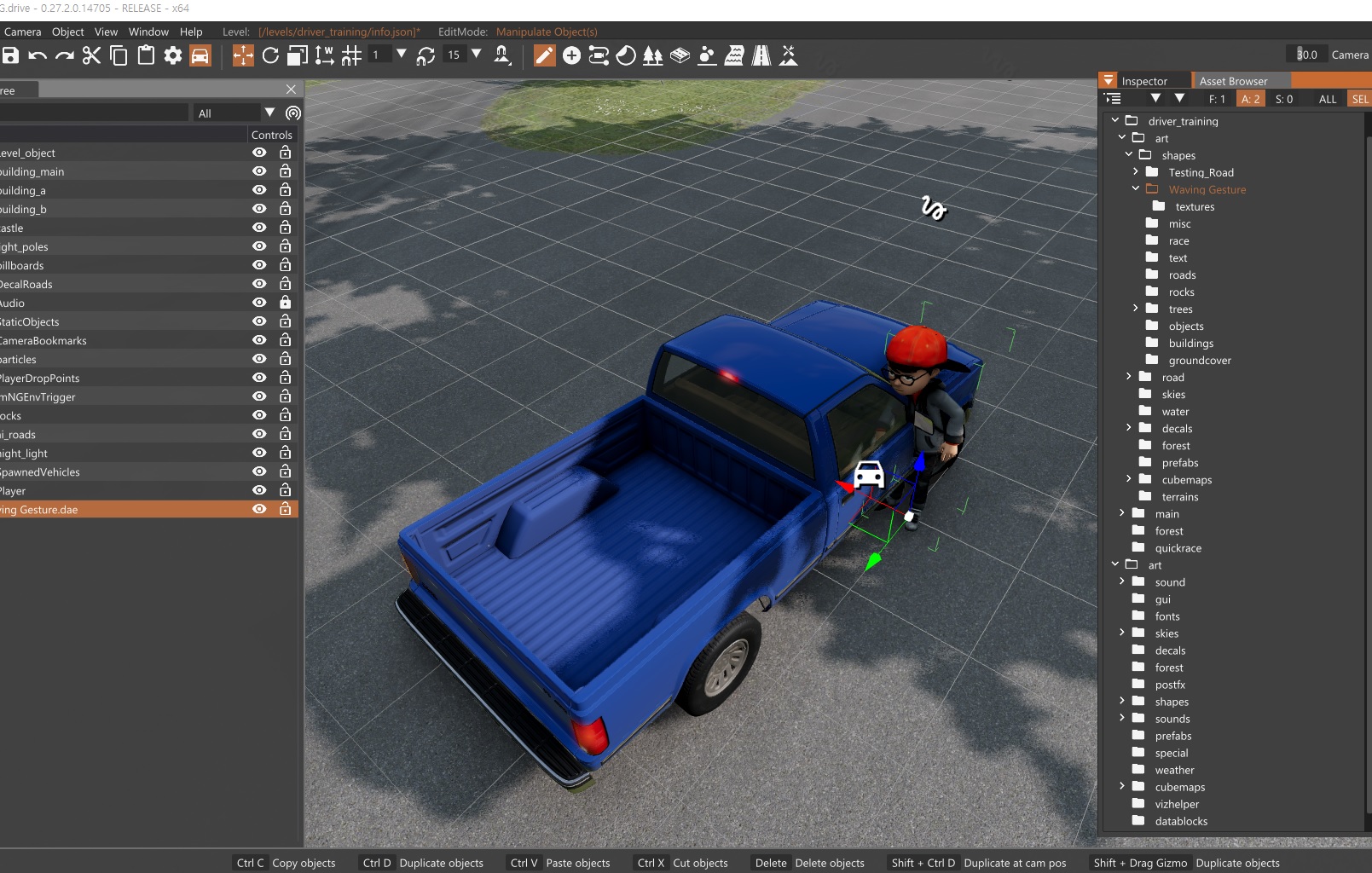Screen dimensions: 1372x873
Task: Hide the Player object
Action: tap(259, 490)
